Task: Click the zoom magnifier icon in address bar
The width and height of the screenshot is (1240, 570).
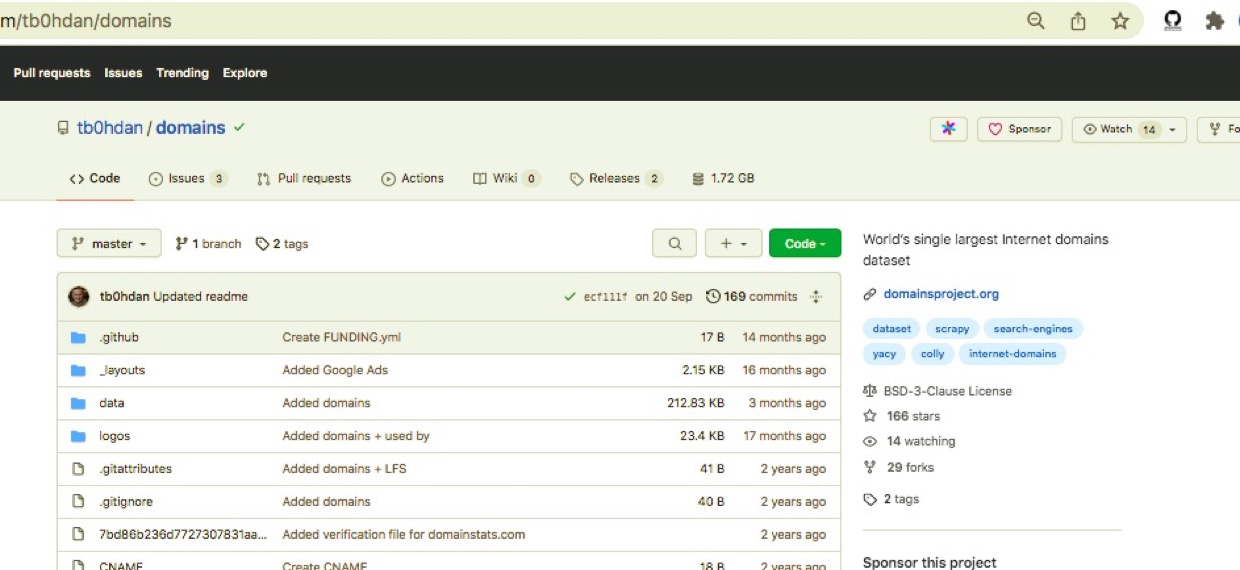Action: [x=1036, y=21]
